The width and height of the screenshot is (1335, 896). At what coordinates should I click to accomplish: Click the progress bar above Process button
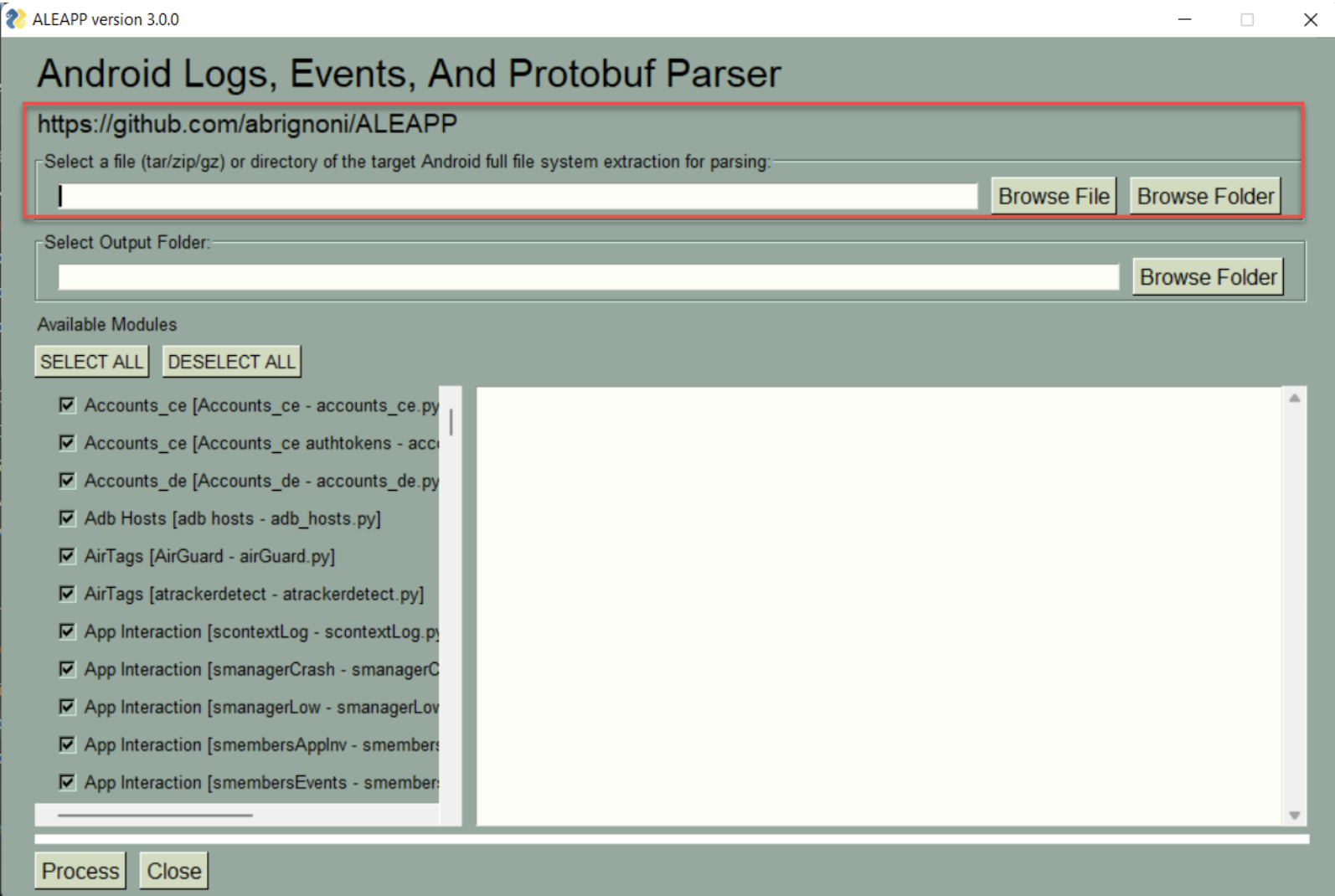click(x=672, y=839)
